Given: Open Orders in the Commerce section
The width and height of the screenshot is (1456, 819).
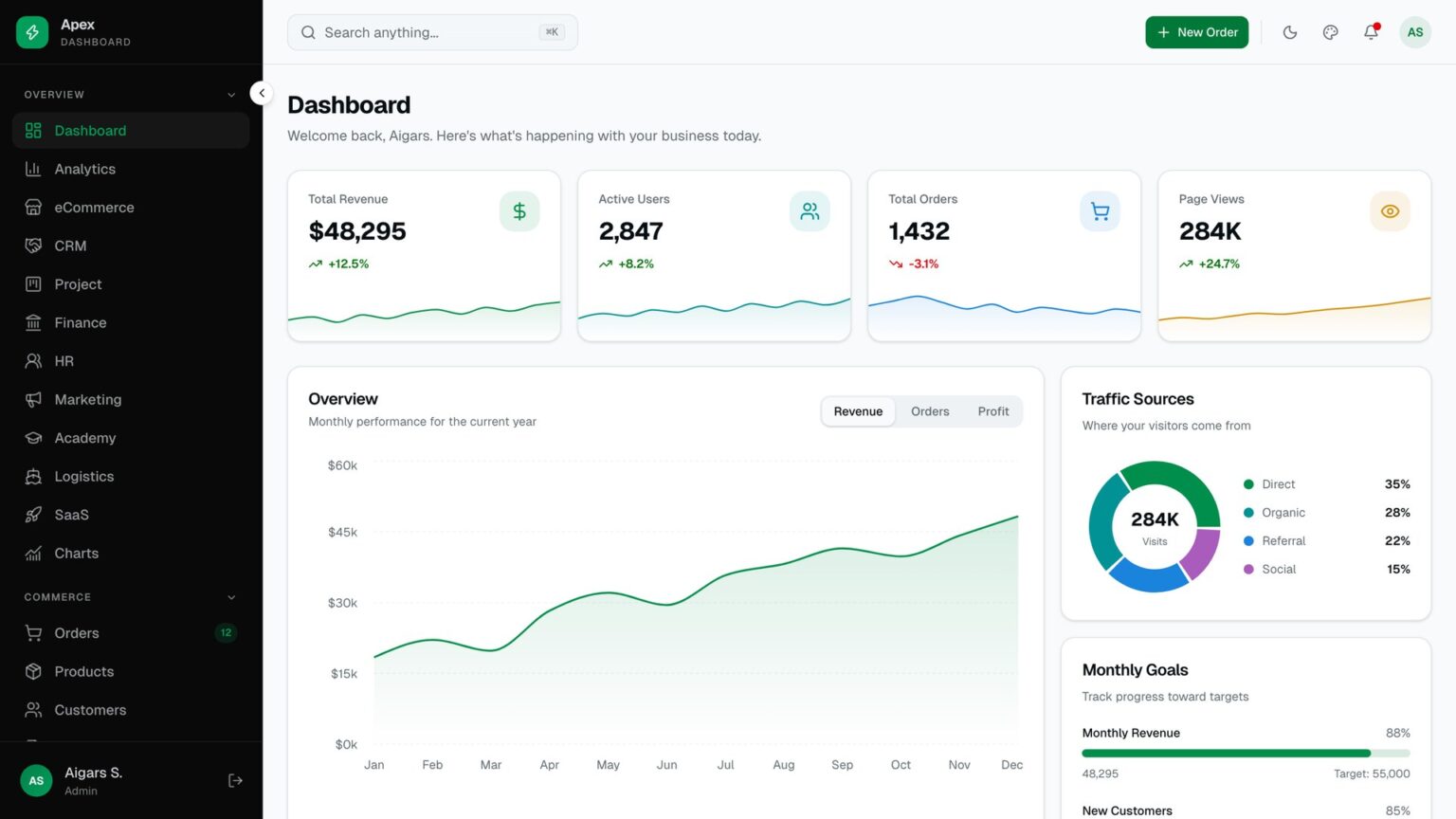Looking at the screenshot, I should tap(131, 633).
